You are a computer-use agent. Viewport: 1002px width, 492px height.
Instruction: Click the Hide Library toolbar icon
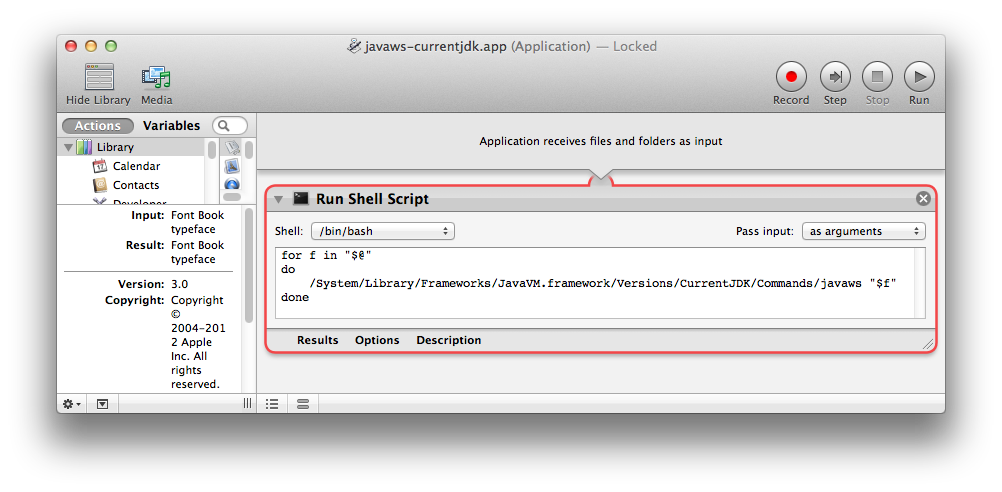click(98, 77)
